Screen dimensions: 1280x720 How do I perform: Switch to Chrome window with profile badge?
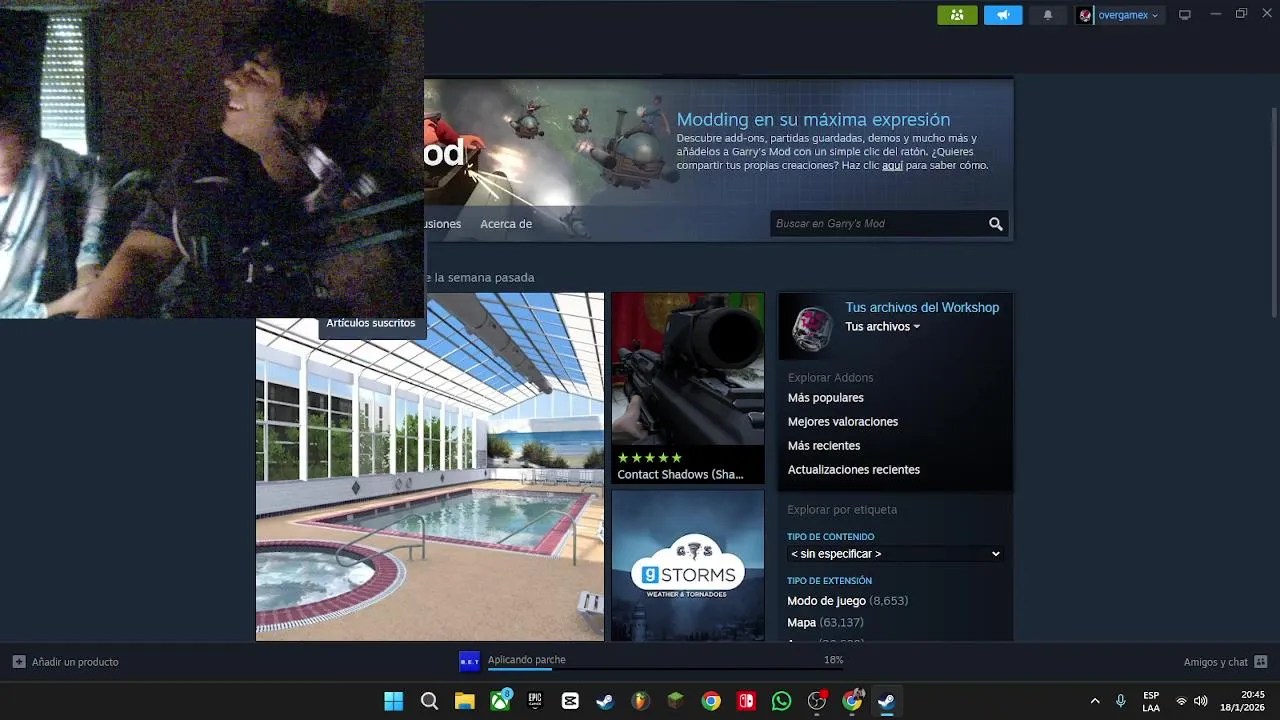point(852,701)
